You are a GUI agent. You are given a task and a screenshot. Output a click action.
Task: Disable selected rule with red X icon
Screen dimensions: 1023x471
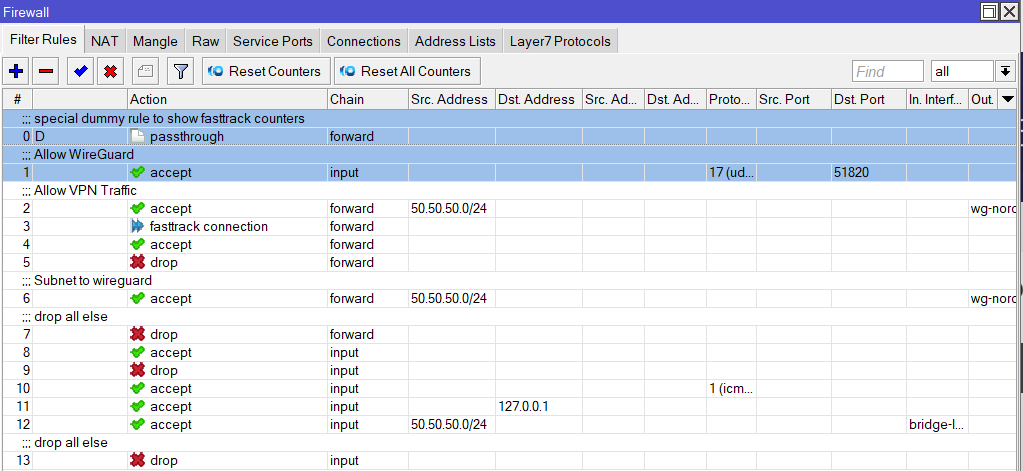click(111, 71)
